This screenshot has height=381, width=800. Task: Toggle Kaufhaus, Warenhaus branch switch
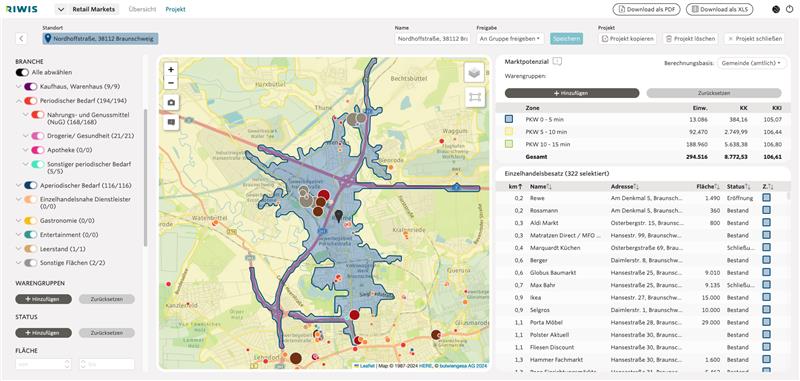click(x=31, y=87)
